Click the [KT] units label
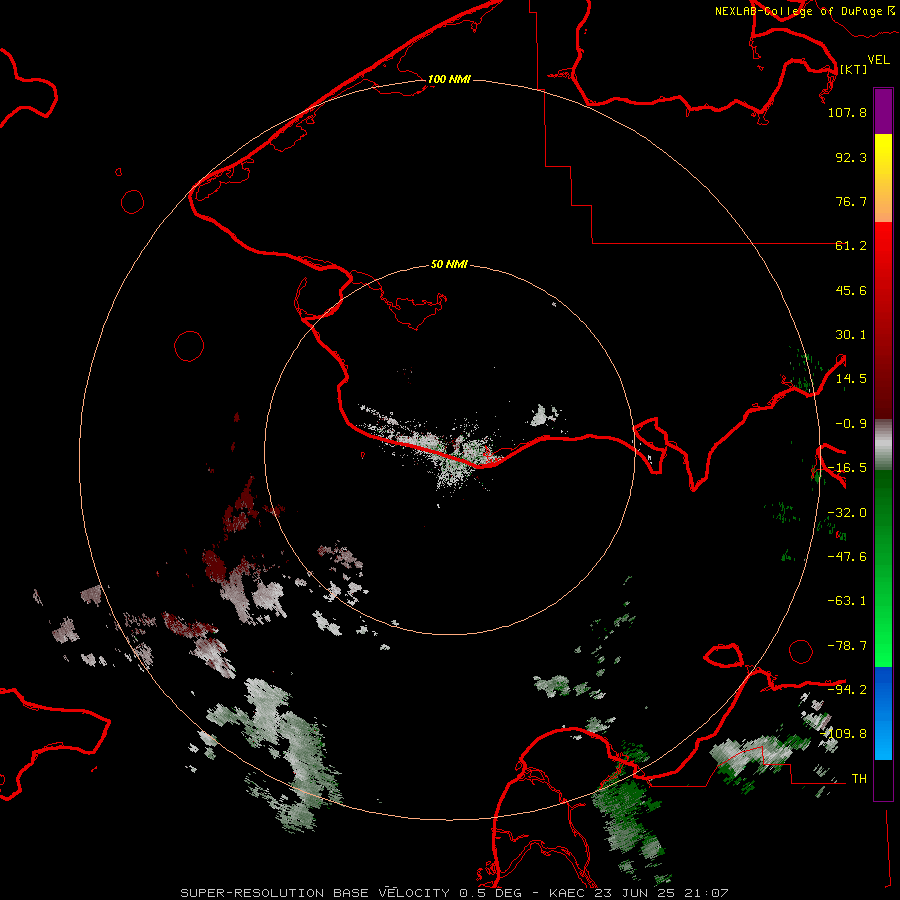The image size is (900, 900). [x=853, y=69]
